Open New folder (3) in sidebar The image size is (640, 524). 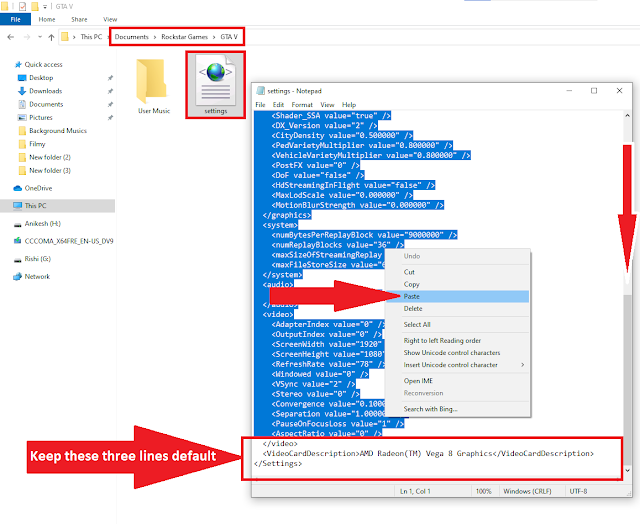click(44, 171)
